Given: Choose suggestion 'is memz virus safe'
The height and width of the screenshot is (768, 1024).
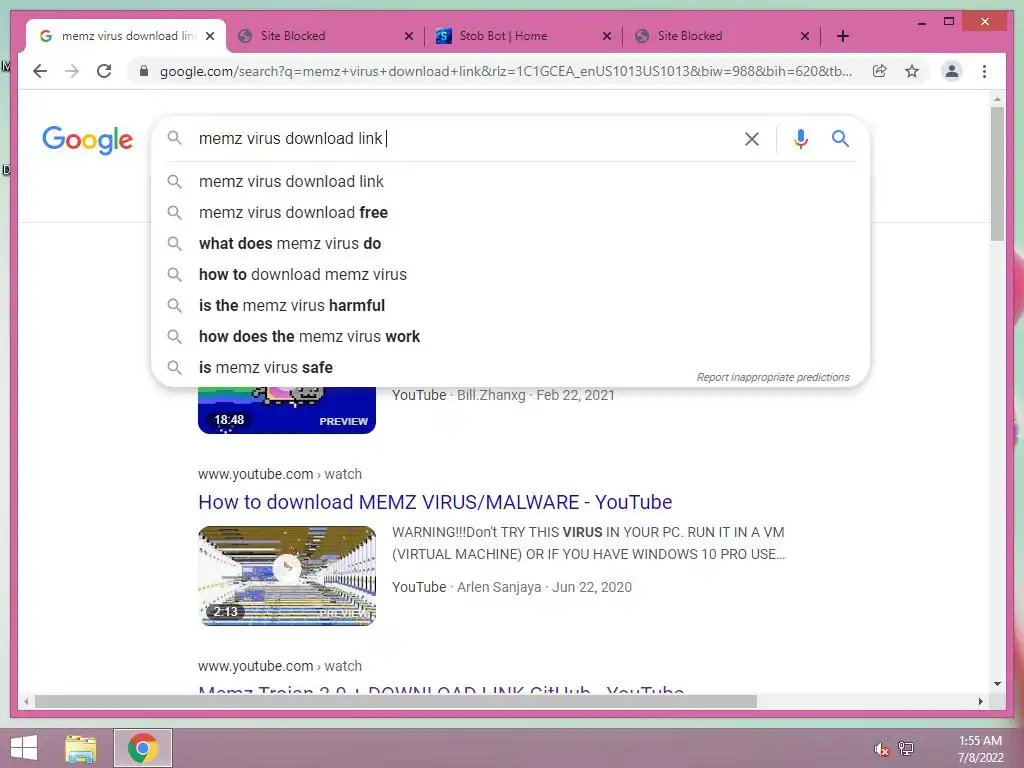Looking at the screenshot, I should pyautogui.click(x=510, y=368).
